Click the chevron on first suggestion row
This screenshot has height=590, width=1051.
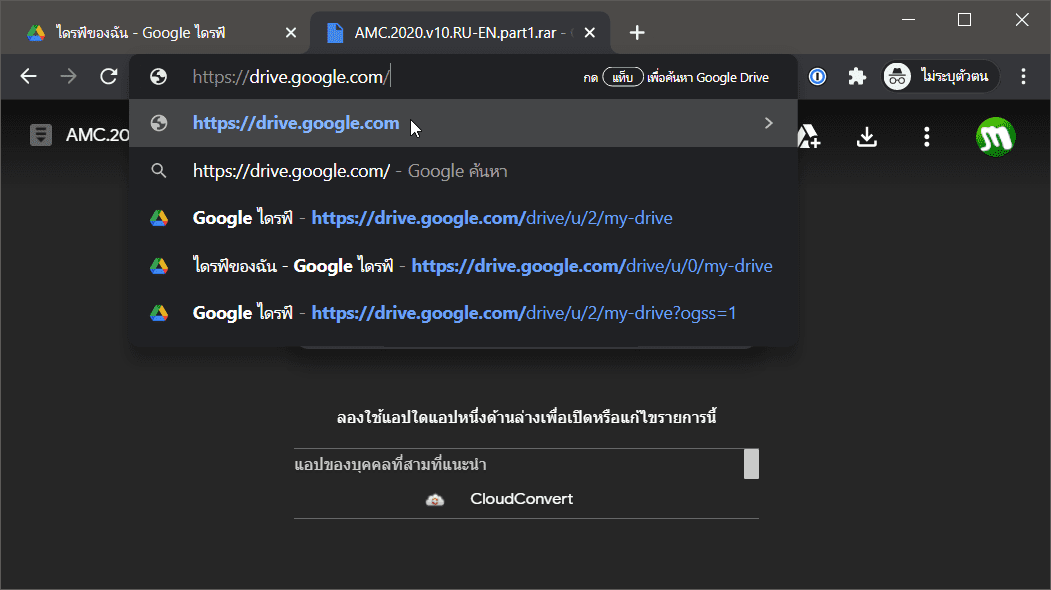click(769, 123)
